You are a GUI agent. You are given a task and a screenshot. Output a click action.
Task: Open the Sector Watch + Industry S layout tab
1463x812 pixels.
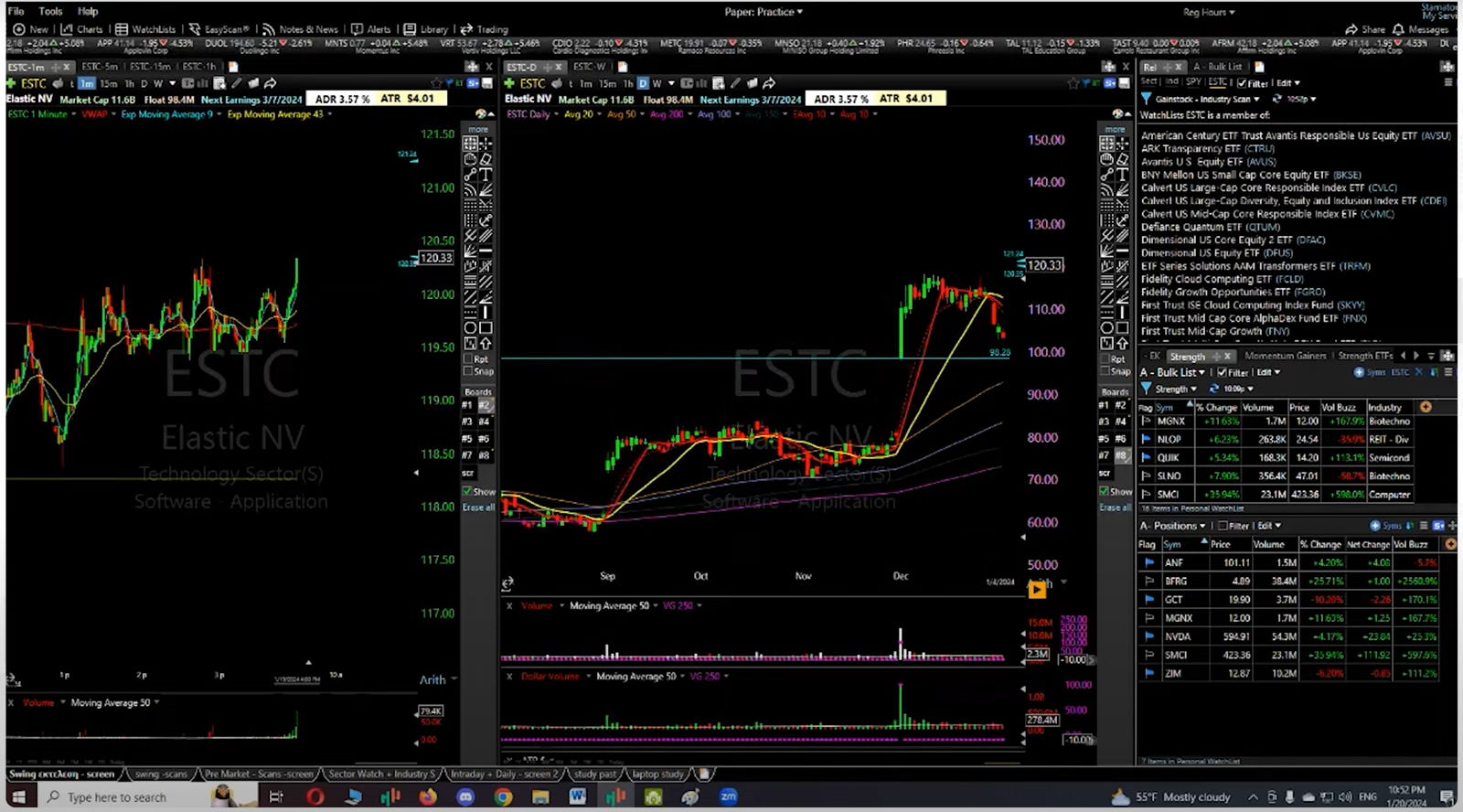[381, 774]
